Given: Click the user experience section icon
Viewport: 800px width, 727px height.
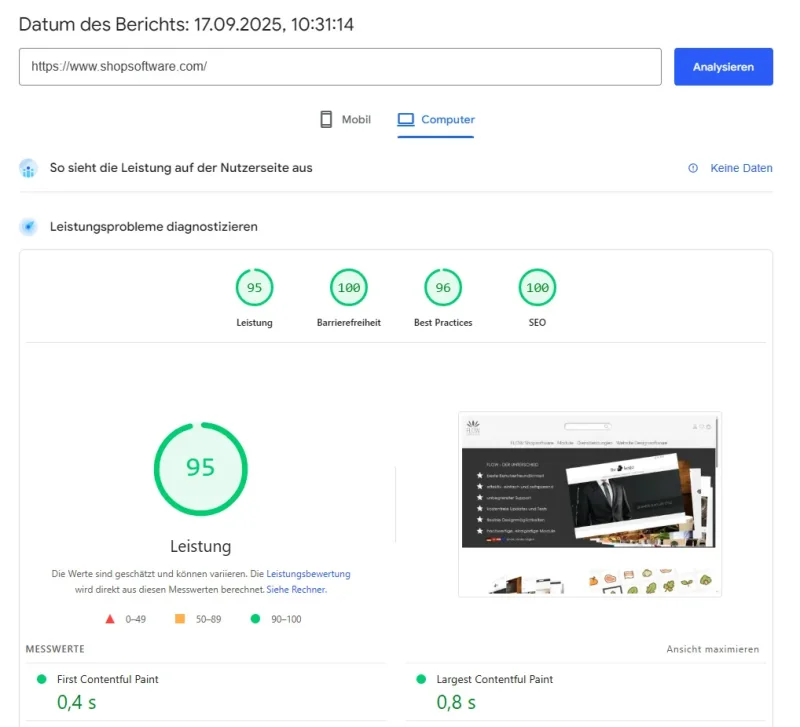Looking at the screenshot, I should [29, 168].
